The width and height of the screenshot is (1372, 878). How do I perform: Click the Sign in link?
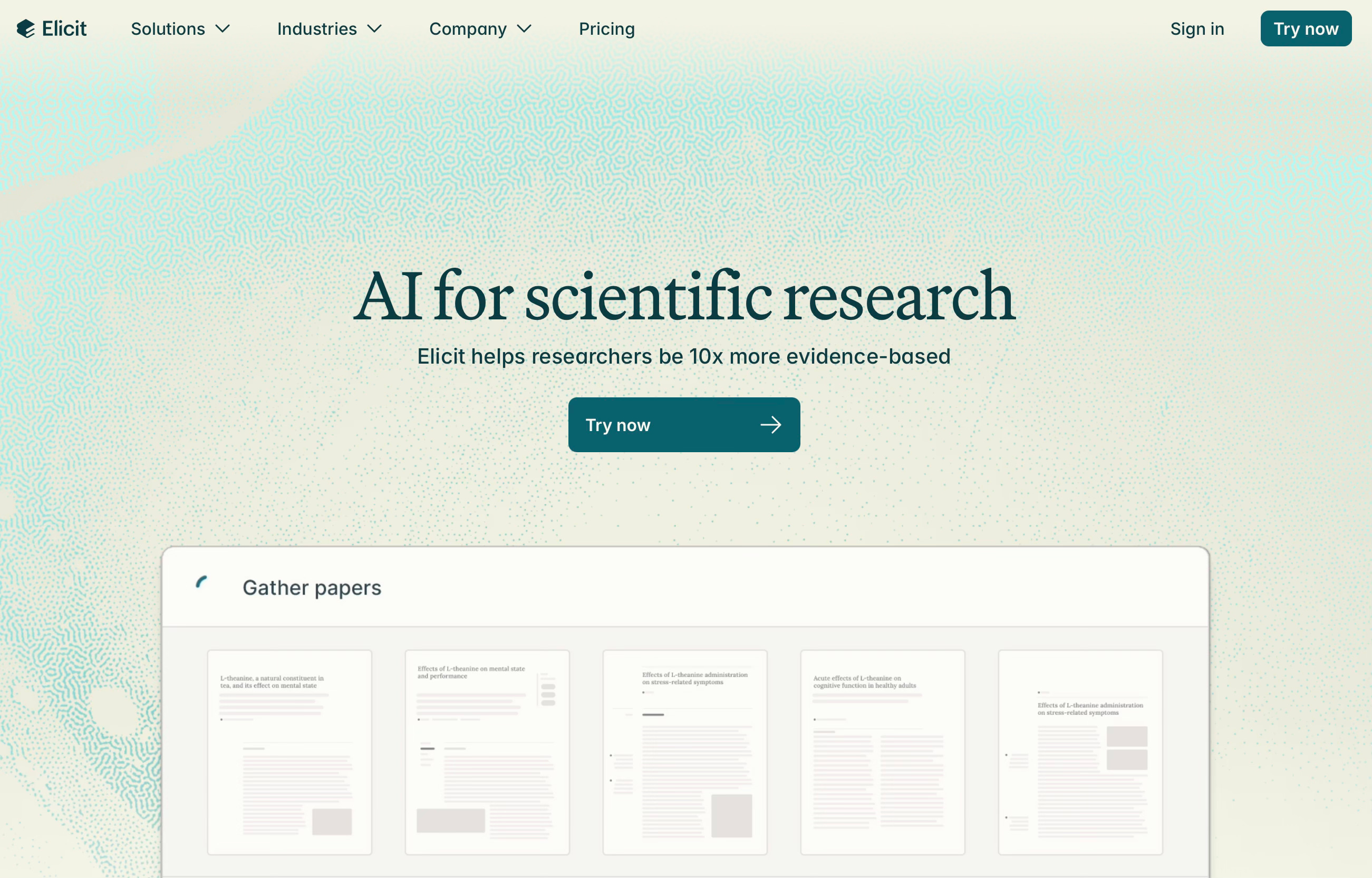point(1197,28)
